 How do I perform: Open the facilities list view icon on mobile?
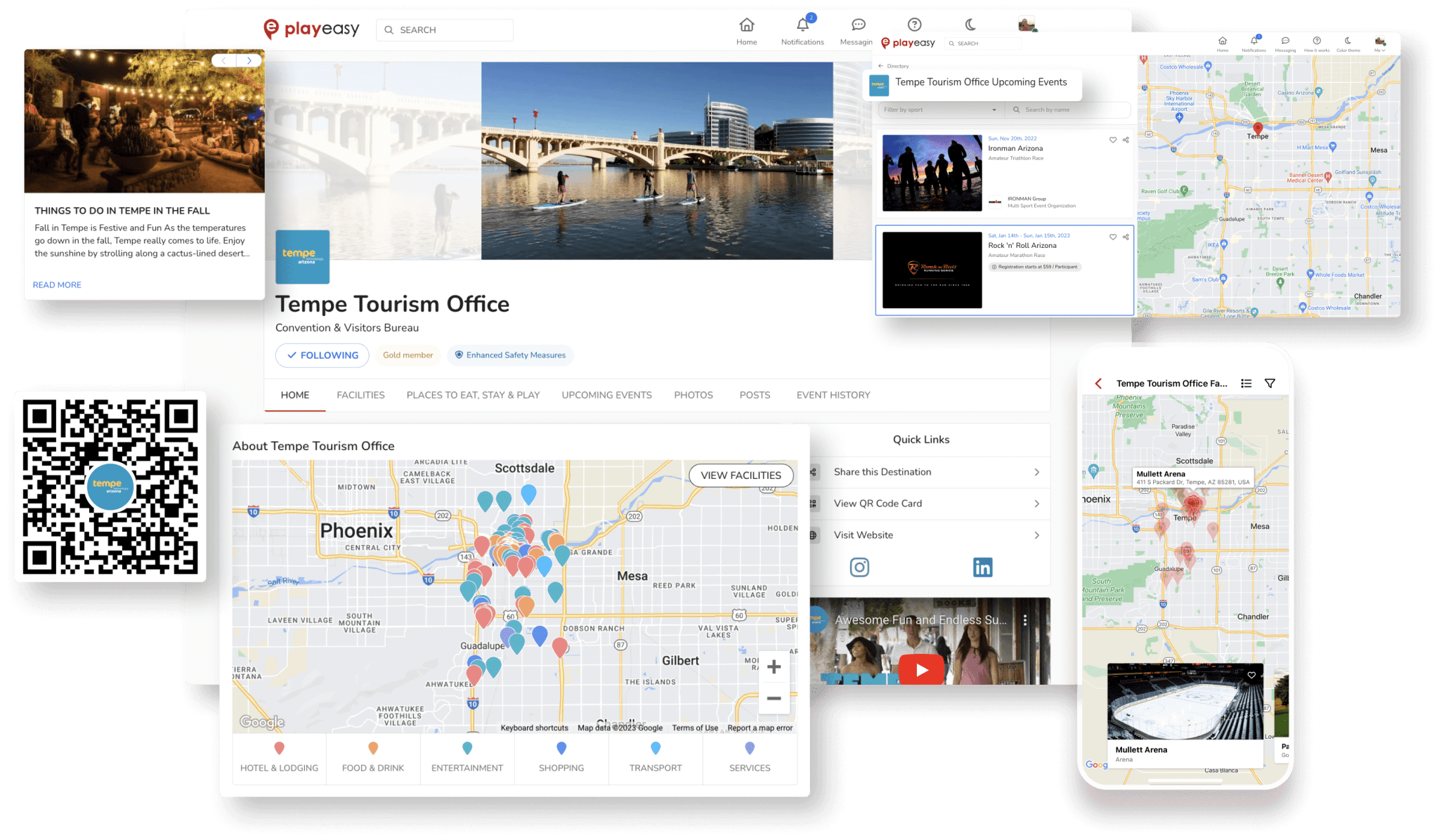coord(1246,383)
